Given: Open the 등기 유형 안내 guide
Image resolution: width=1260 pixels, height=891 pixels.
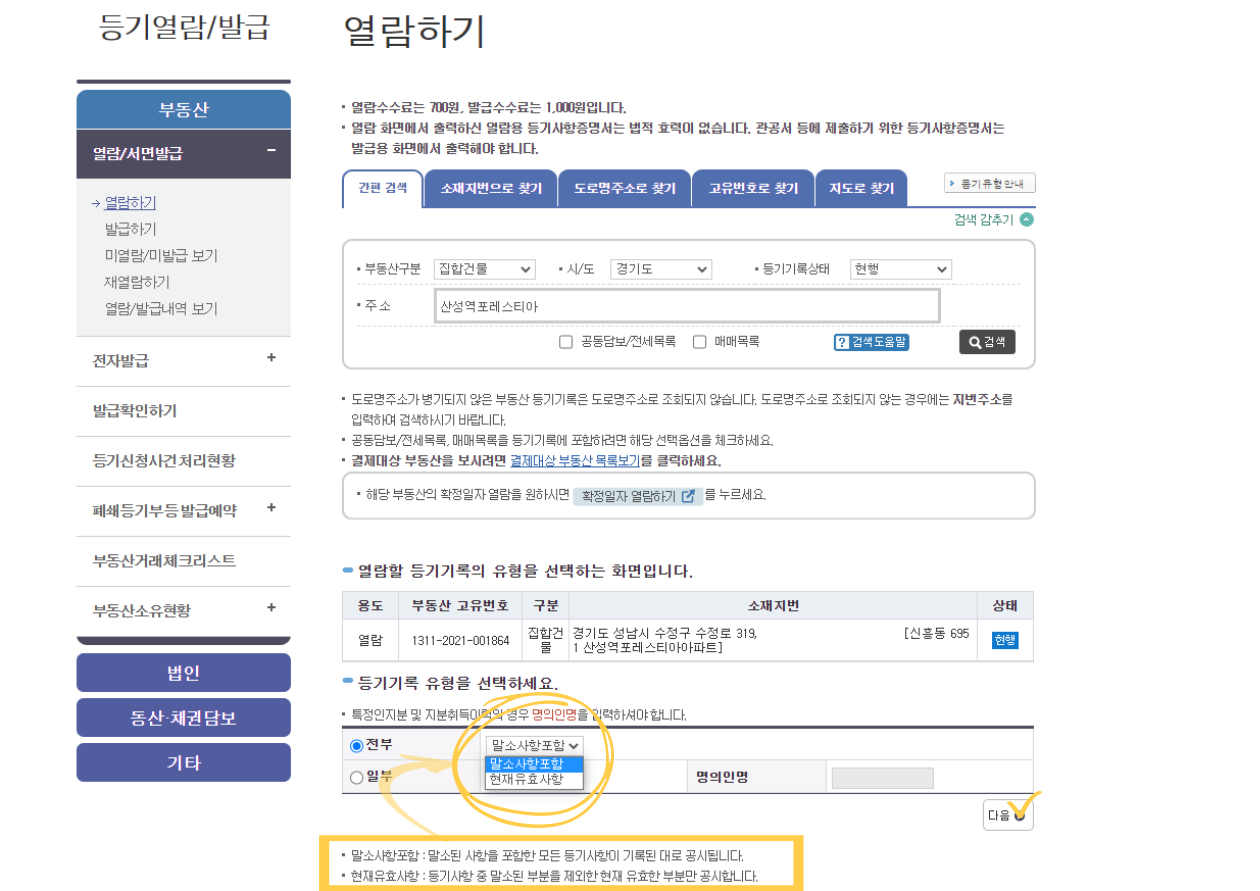Looking at the screenshot, I should (990, 183).
